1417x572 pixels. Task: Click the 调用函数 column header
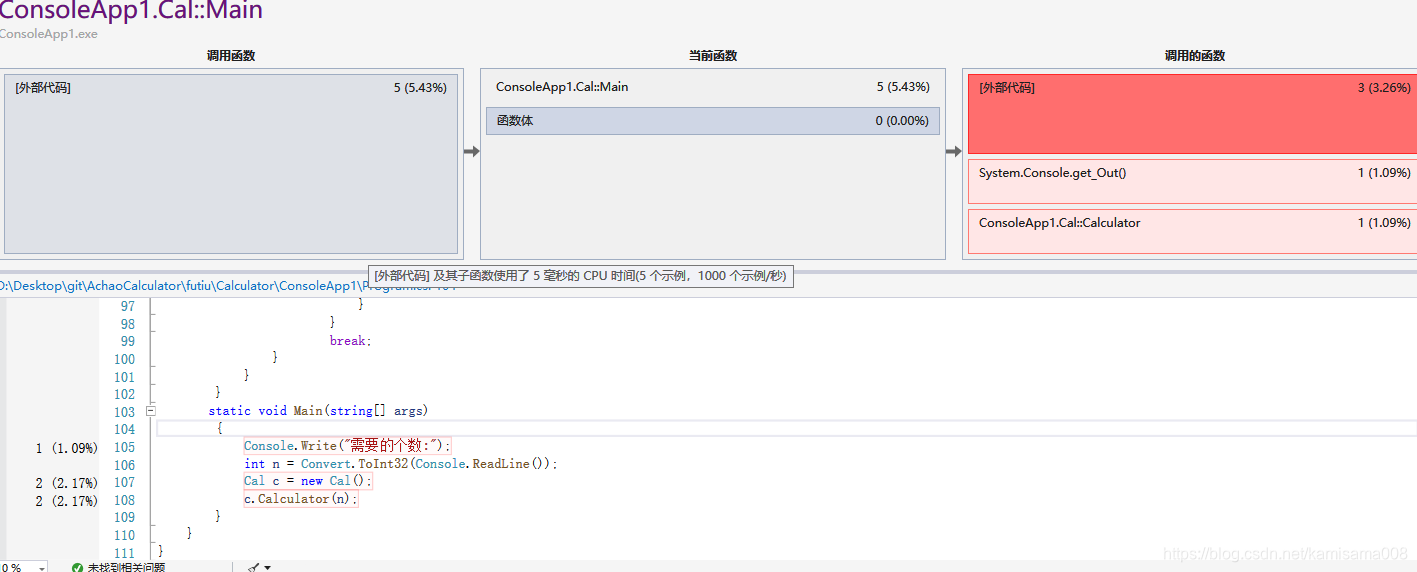click(231, 56)
